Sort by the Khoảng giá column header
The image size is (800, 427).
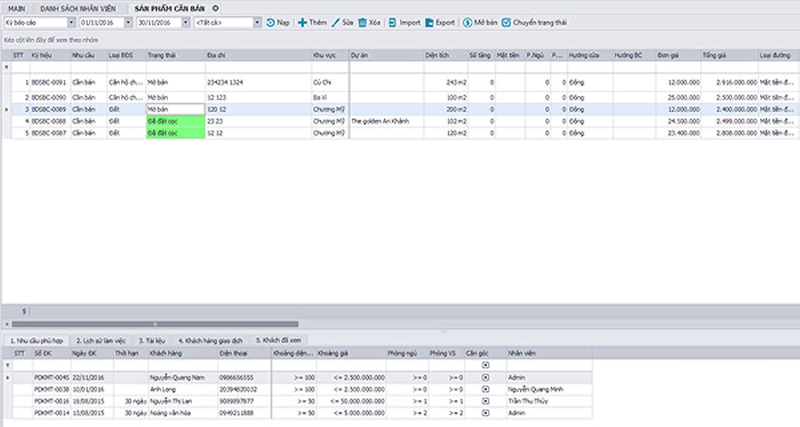tap(351, 353)
